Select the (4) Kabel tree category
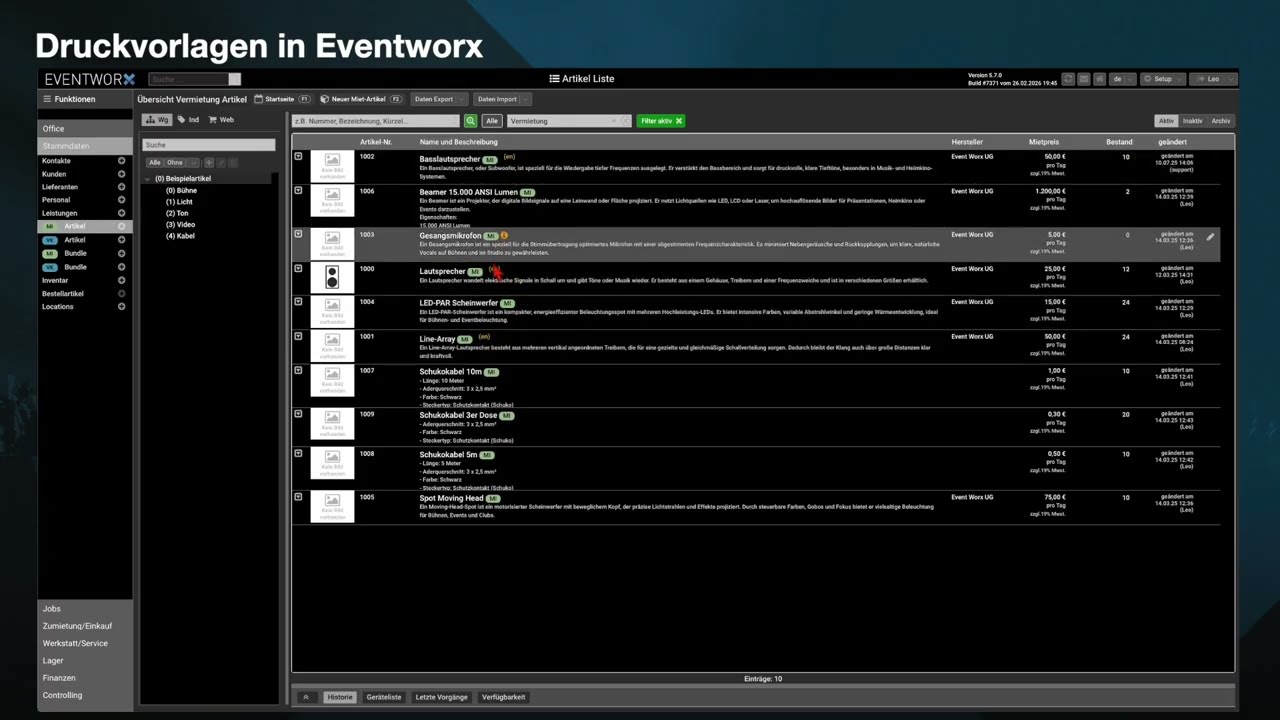1280x720 pixels. 180,236
